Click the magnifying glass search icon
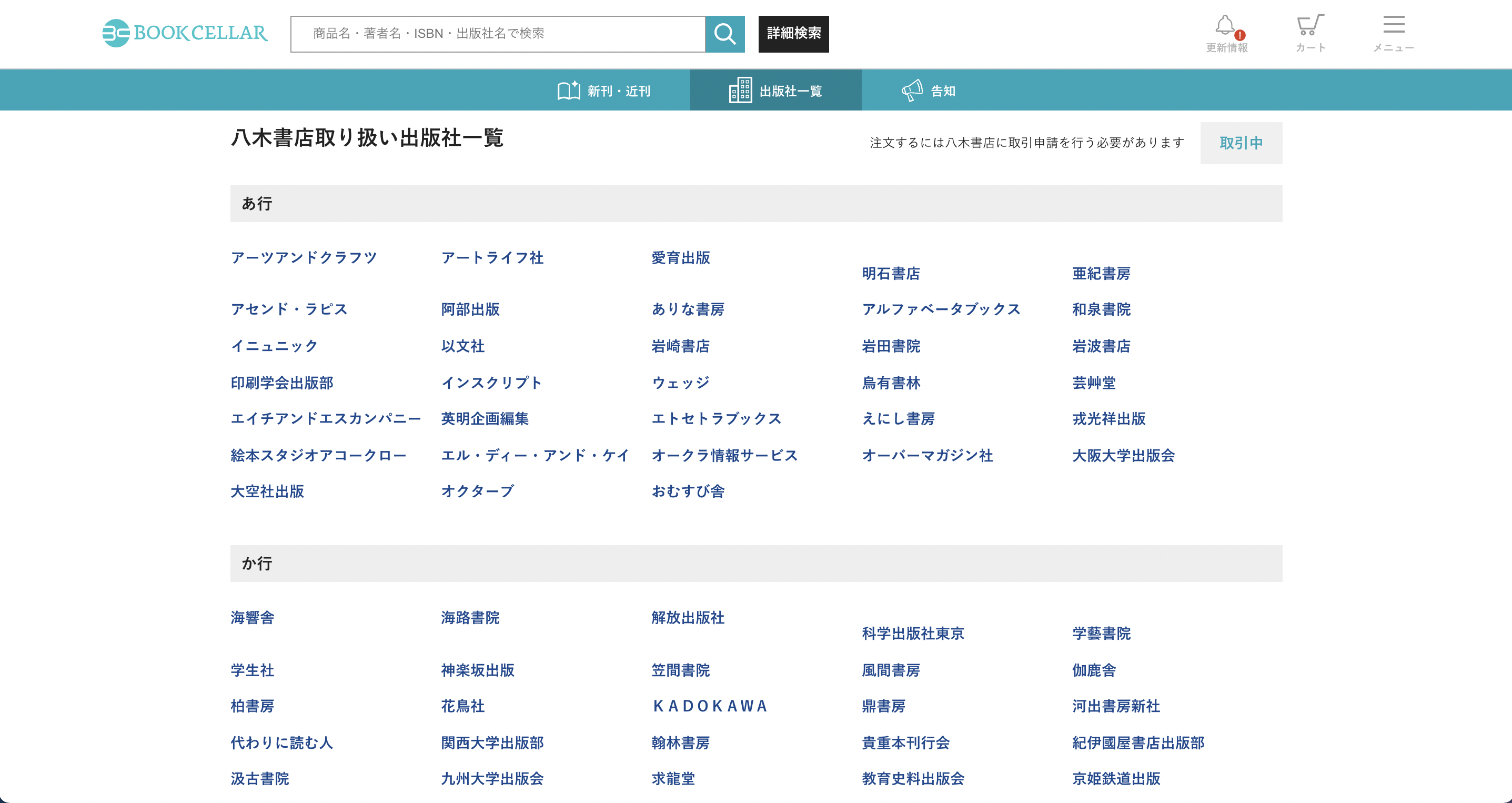Image resolution: width=1512 pixels, height=803 pixels. (x=724, y=34)
